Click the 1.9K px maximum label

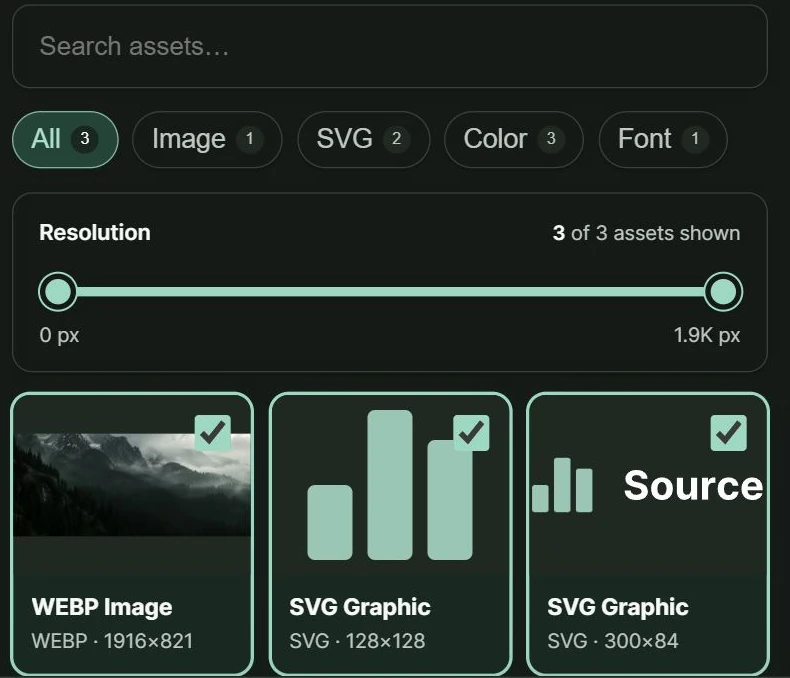coord(707,335)
